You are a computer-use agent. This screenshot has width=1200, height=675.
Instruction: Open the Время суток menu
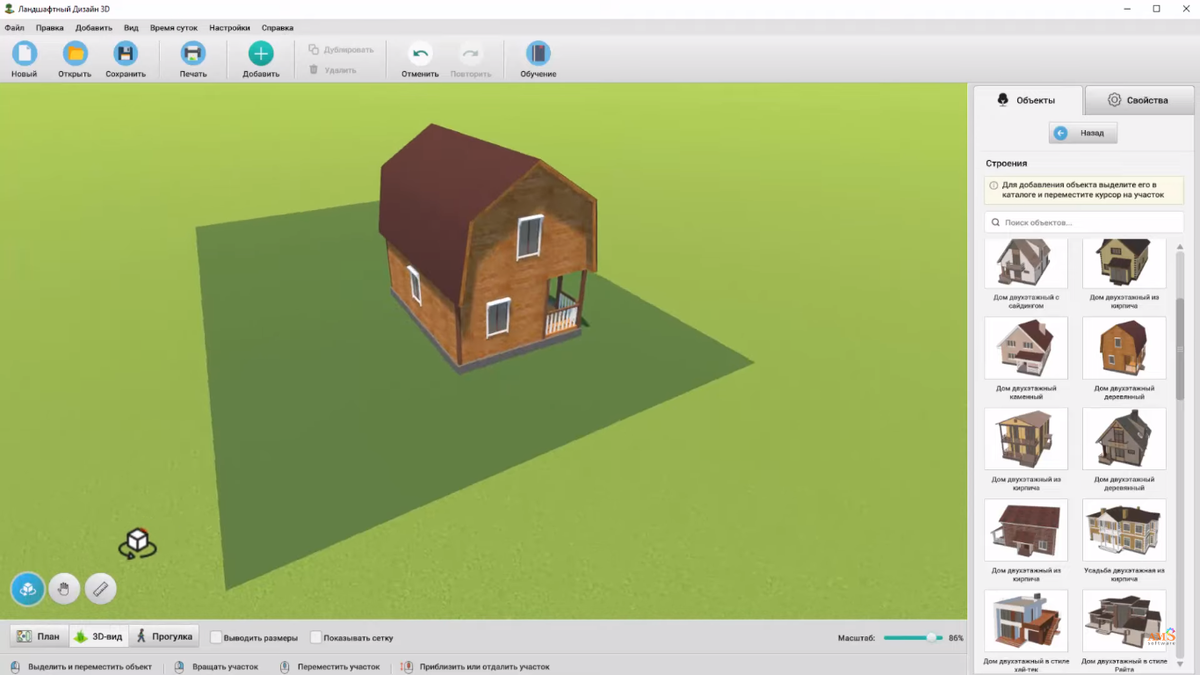point(174,28)
